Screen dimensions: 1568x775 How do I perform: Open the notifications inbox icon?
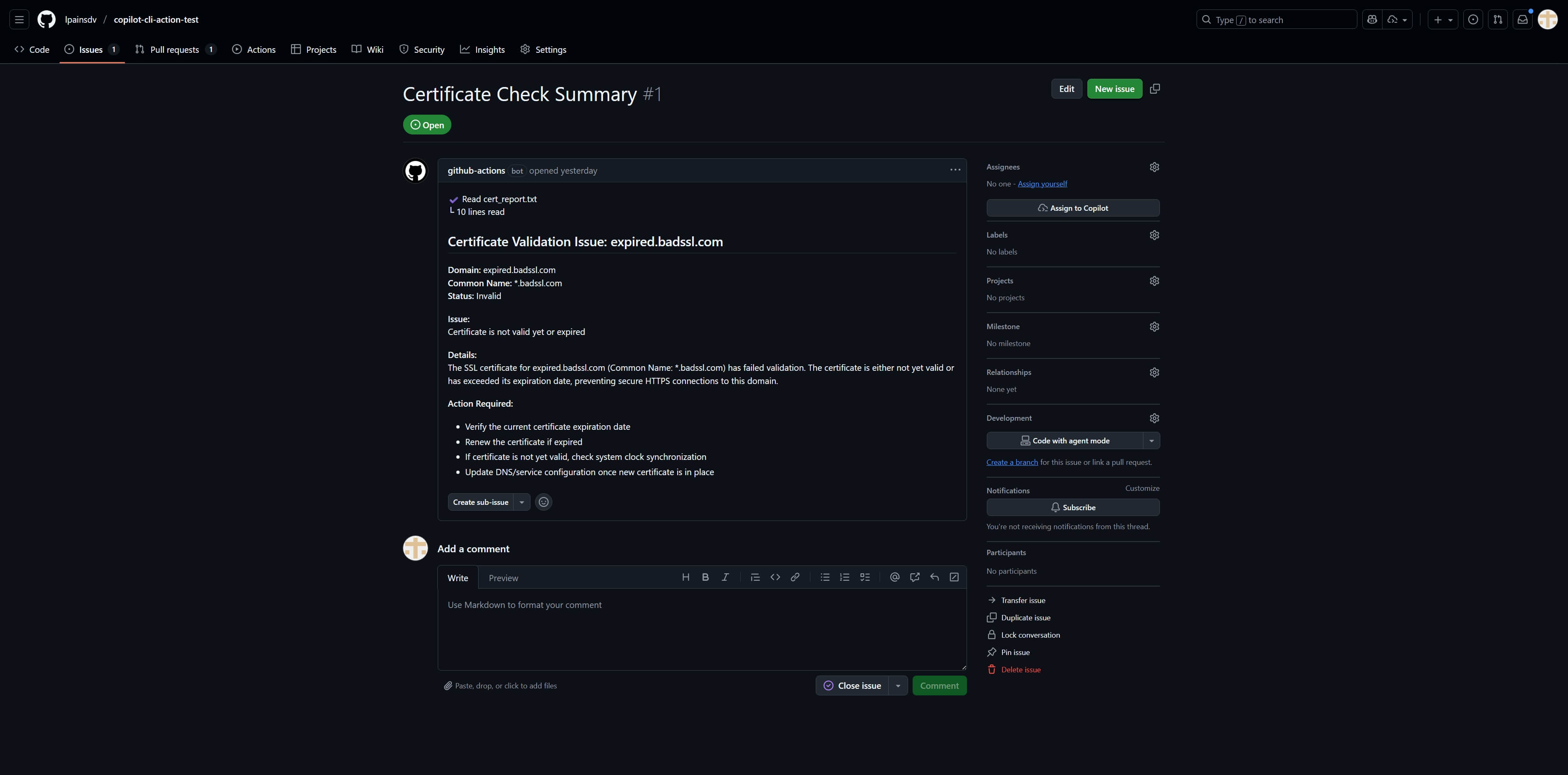[x=1522, y=19]
